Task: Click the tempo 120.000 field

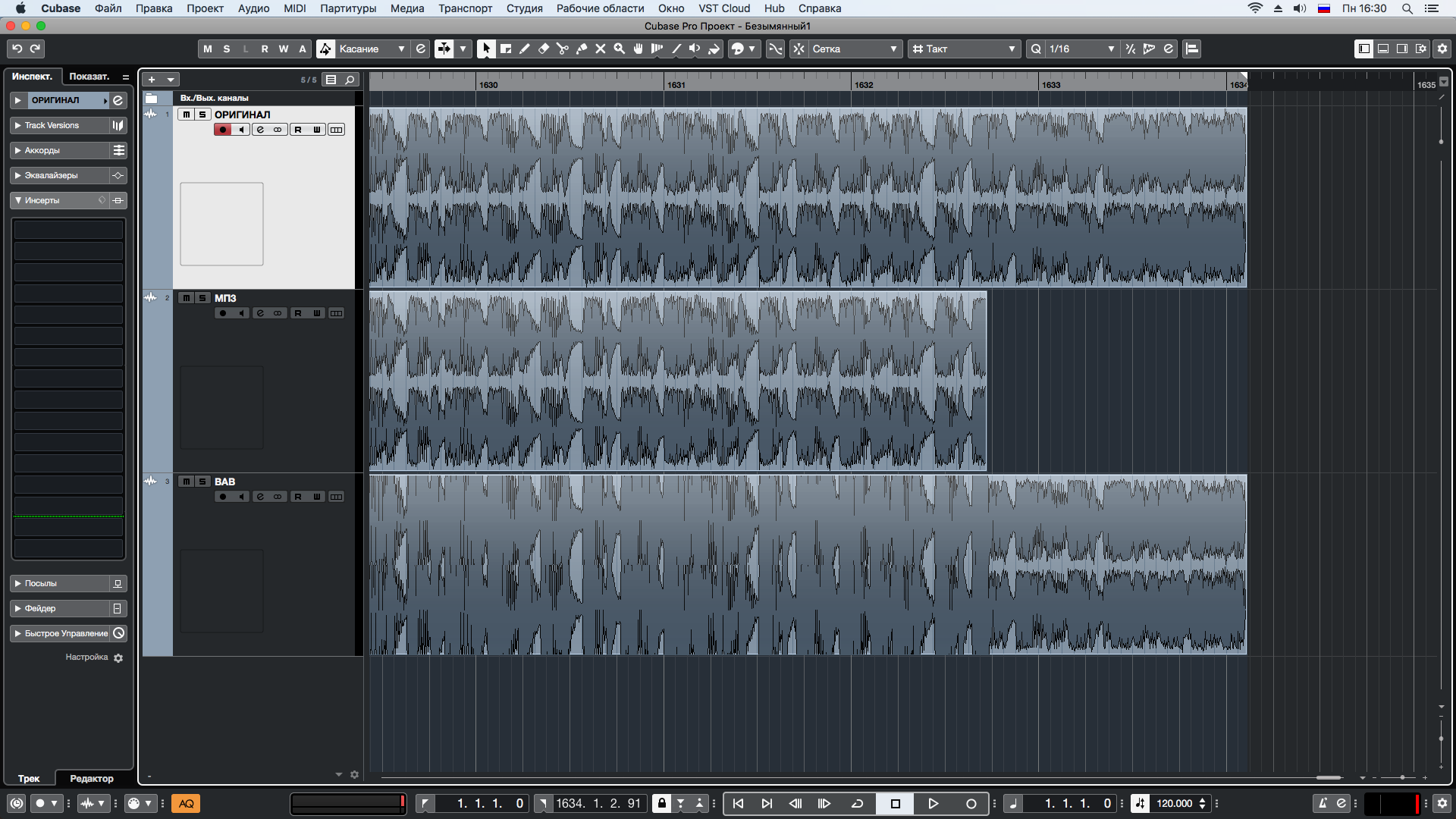Action: tap(1174, 804)
